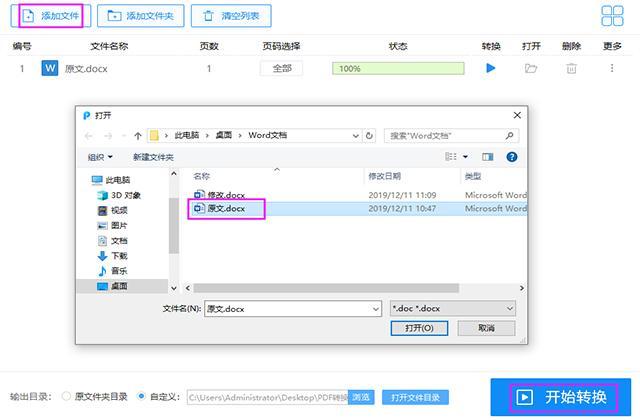The image size is (640, 420).
Task: Close the 打开 file dialog
Action: (x=517, y=116)
